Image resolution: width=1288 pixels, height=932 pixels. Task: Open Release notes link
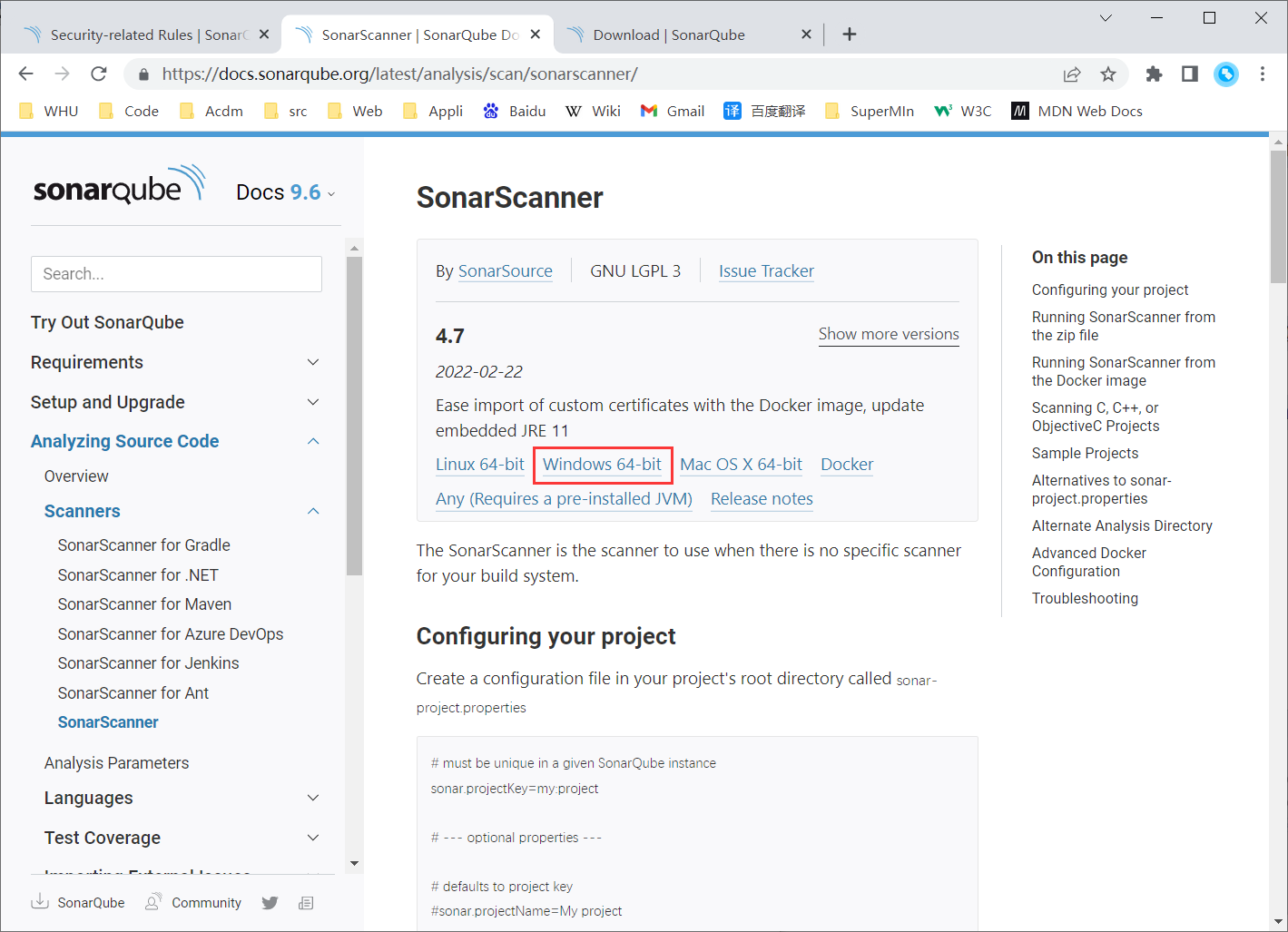pyautogui.click(x=762, y=498)
